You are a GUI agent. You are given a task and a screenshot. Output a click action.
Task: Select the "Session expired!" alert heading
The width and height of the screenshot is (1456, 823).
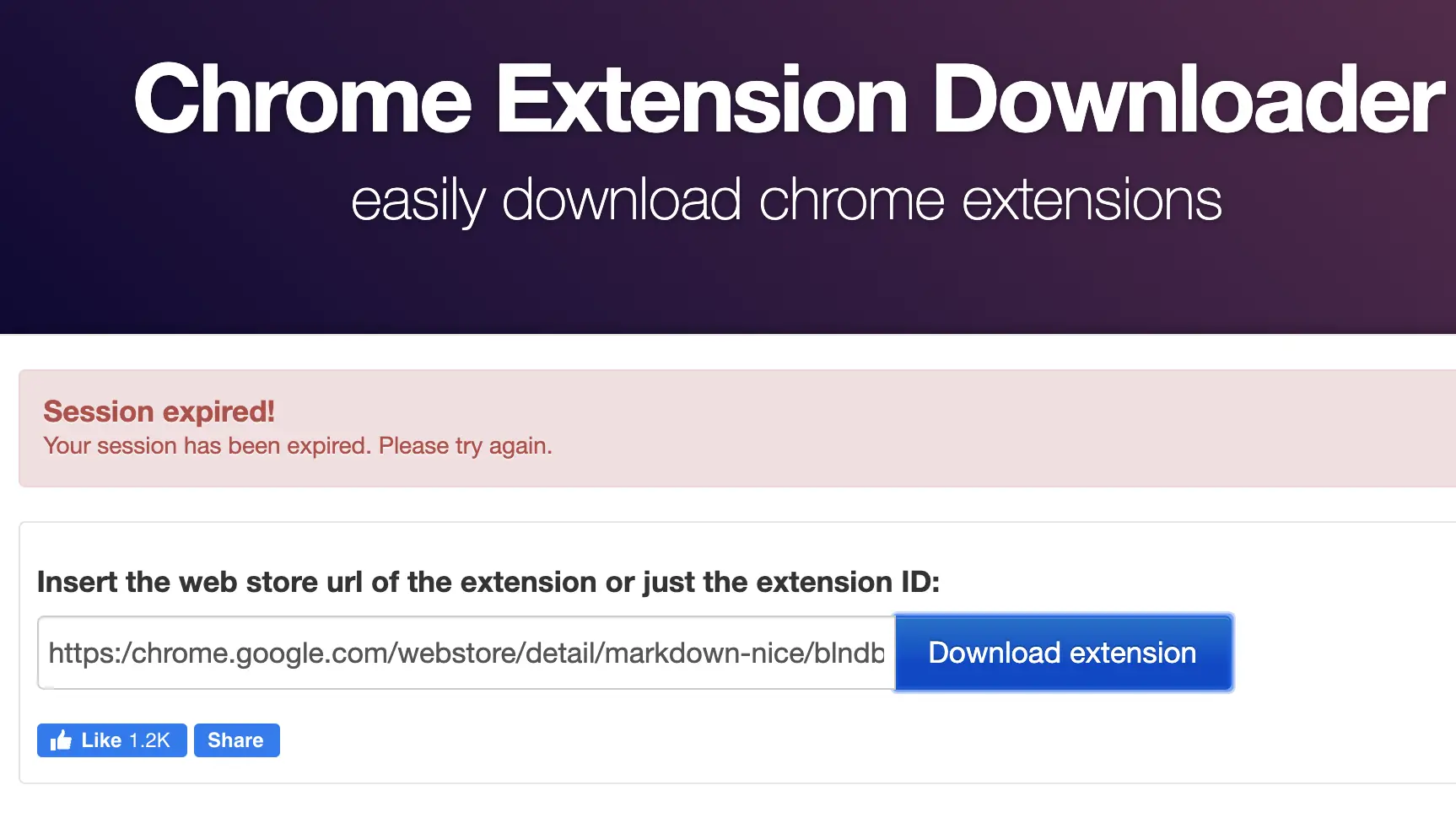159,411
